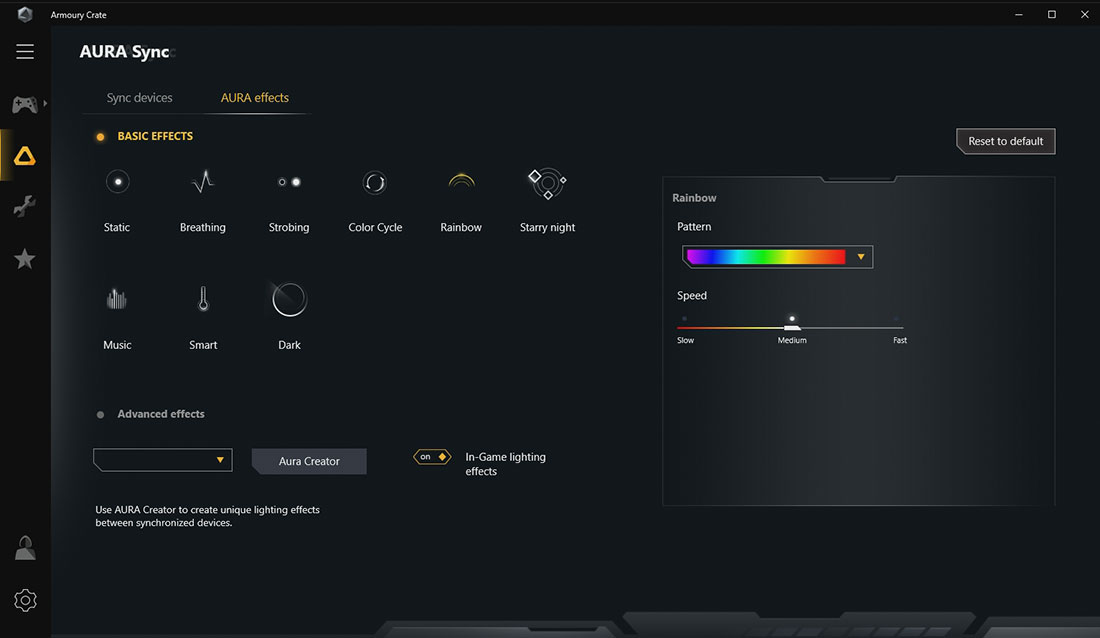Click the In-Game lighting effects label

point(505,464)
